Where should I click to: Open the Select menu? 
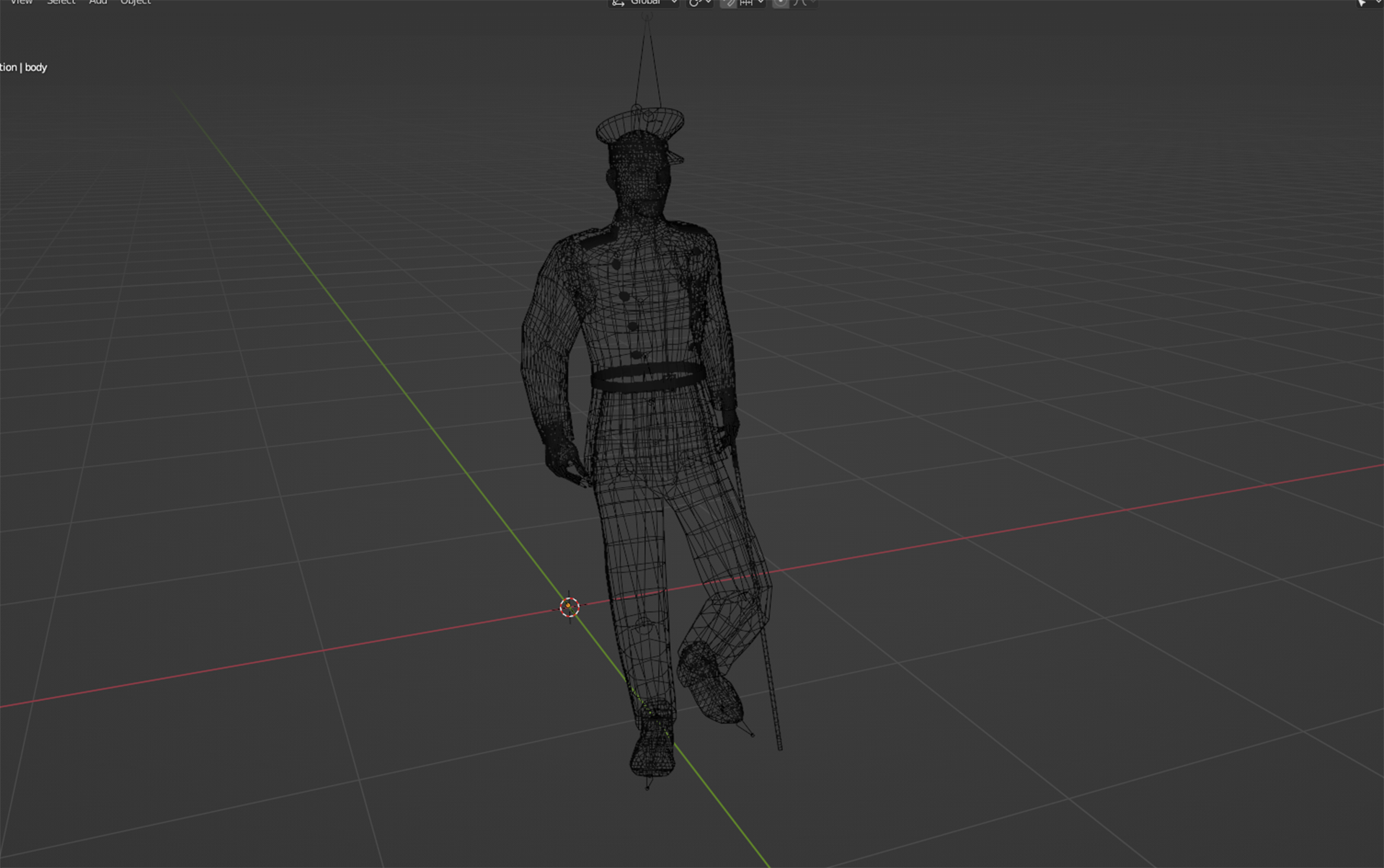61,2
